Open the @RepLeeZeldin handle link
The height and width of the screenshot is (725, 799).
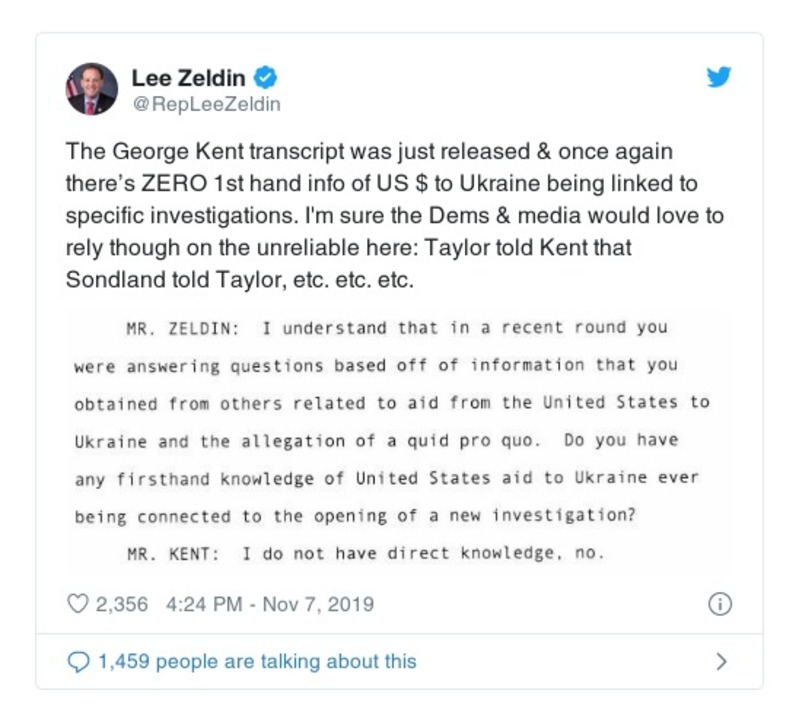pos(206,104)
